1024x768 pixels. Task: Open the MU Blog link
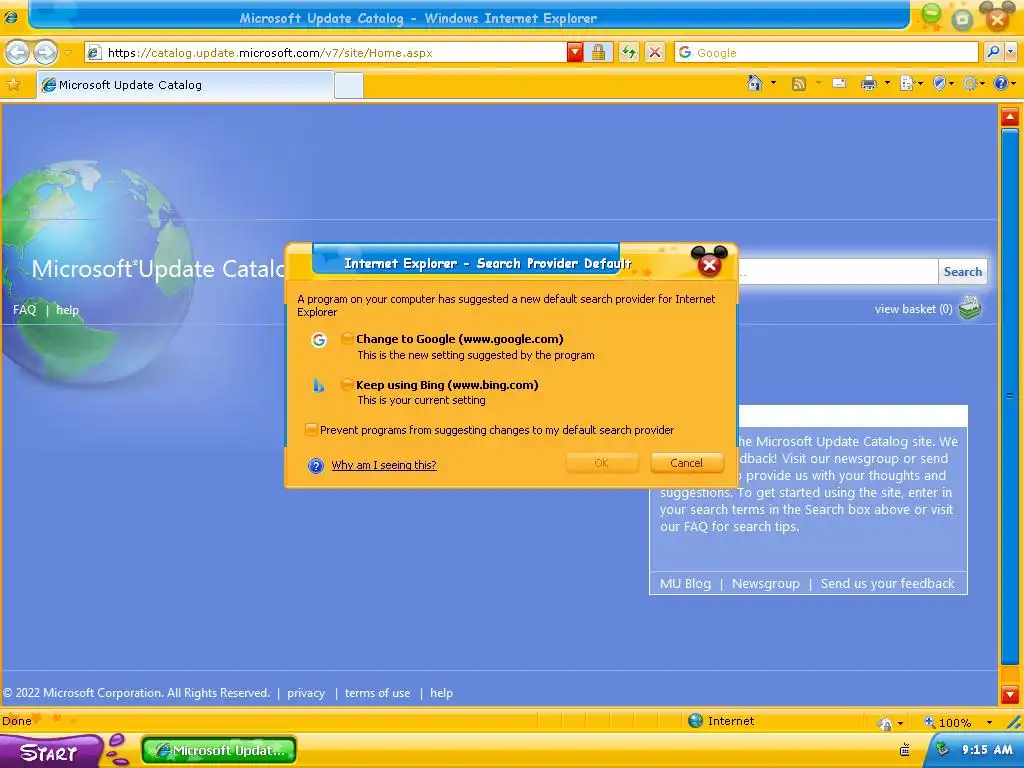(x=685, y=583)
